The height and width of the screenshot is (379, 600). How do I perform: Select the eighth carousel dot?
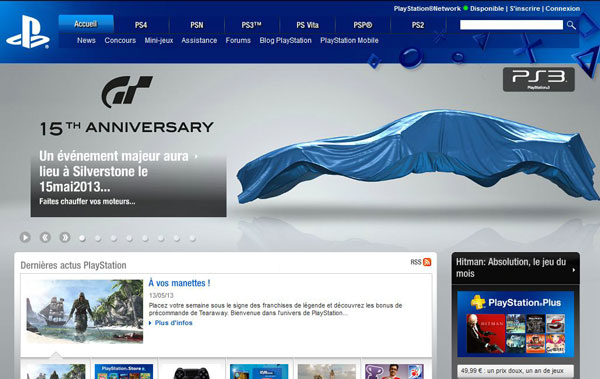coord(192,238)
